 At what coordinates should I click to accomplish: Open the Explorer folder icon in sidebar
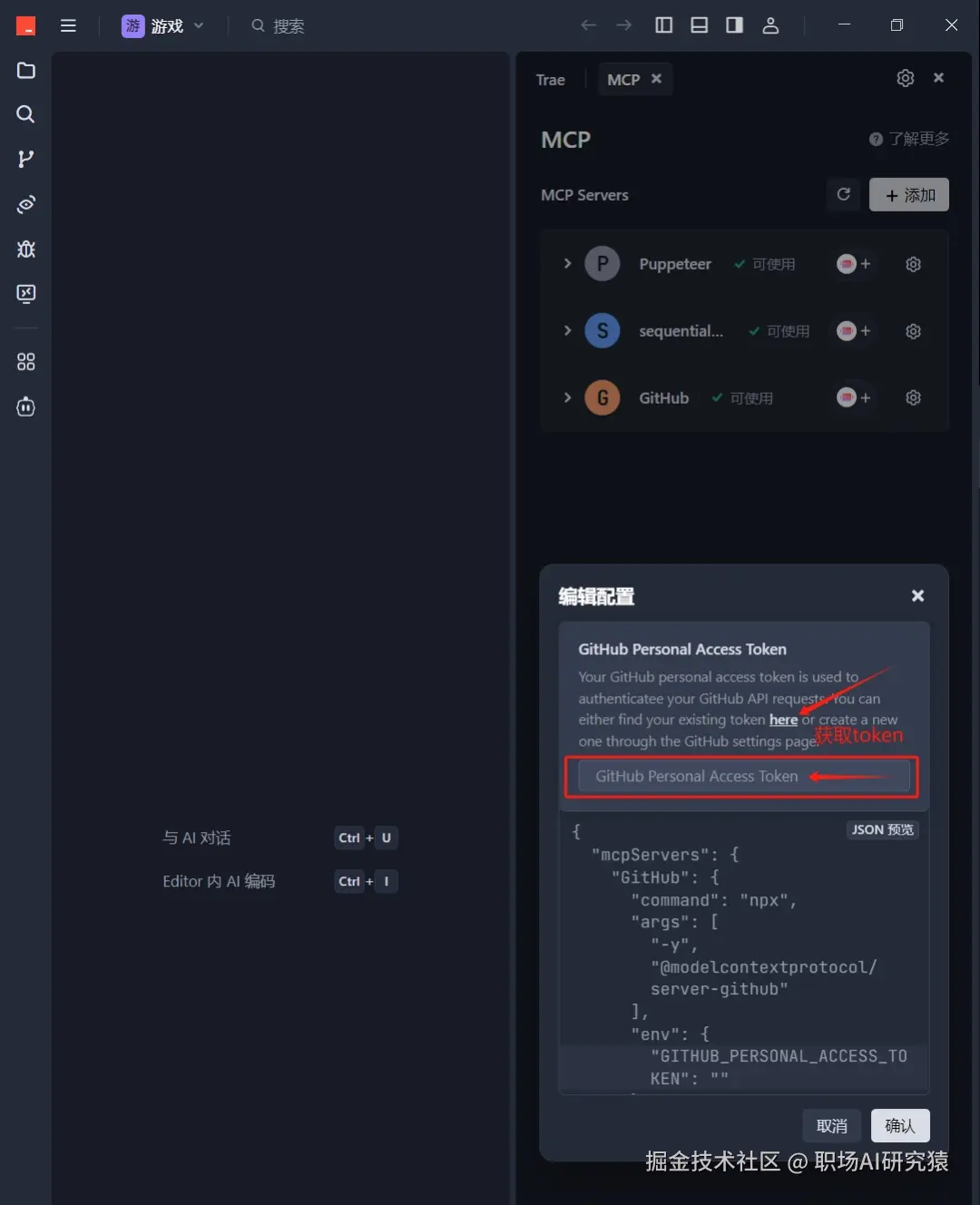click(26, 71)
